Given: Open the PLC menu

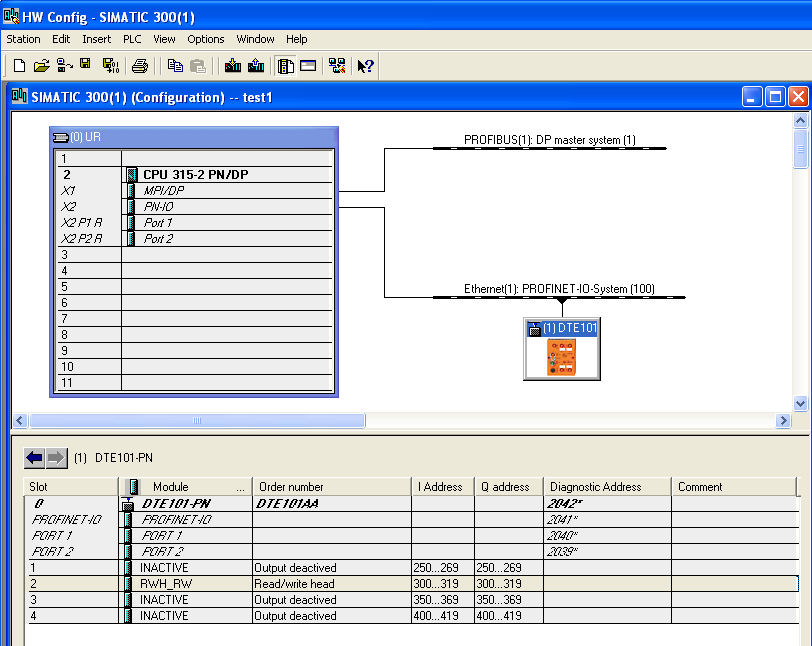Looking at the screenshot, I should (x=132, y=39).
